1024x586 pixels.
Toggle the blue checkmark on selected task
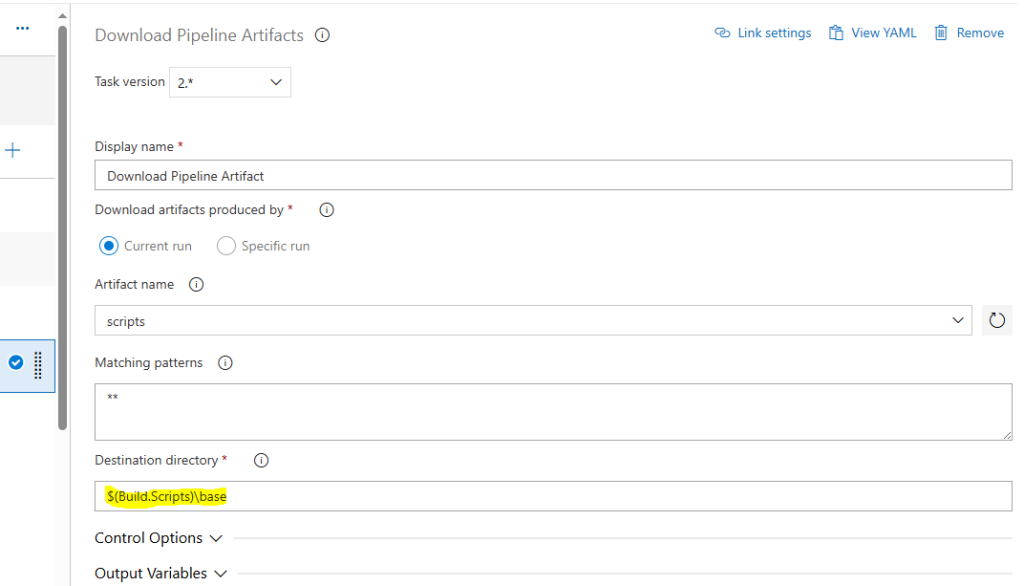coord(16,363)
